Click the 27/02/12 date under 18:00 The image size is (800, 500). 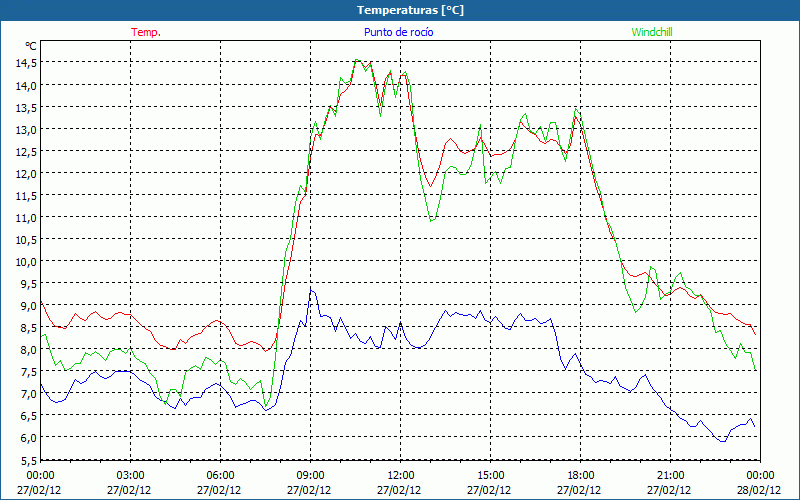tap(579, 490)
